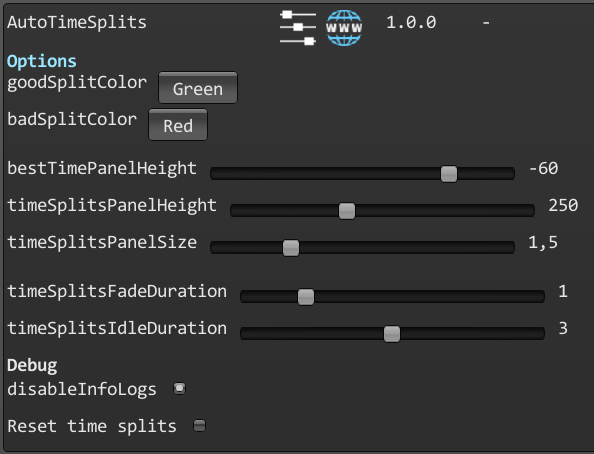Image resolution: width=594 pixels, height=454 pixels.
Task: Click the timeSplitsPanelSize value 1,5
Action: coord(543,242)
